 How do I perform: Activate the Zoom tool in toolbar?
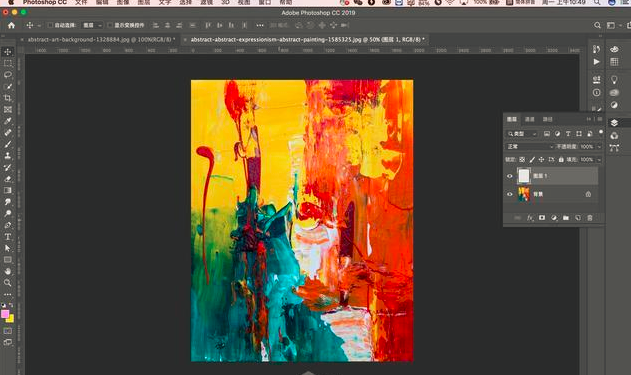[x=8, y=283]
